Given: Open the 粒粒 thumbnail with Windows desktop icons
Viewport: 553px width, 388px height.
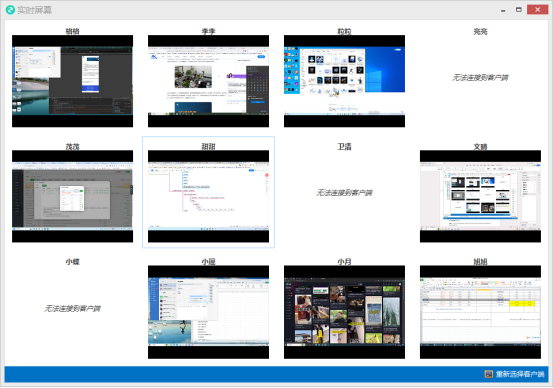Looking at the screenshot, I should (344, 81).
